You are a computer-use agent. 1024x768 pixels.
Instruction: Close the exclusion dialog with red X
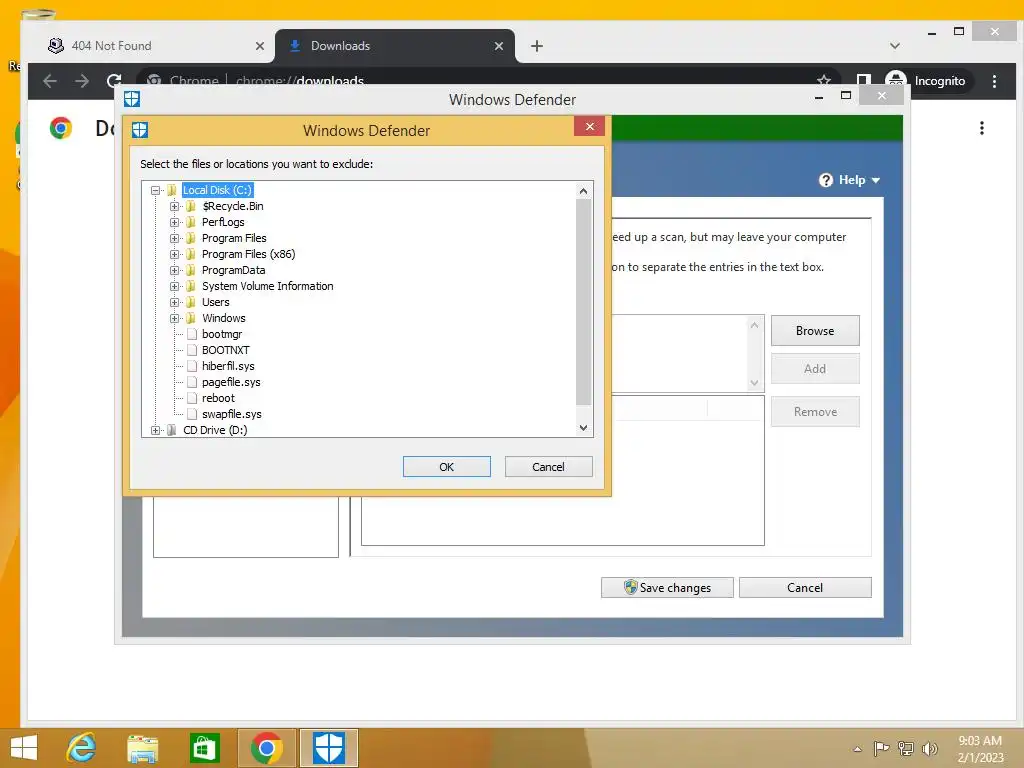tap(590, 127)
